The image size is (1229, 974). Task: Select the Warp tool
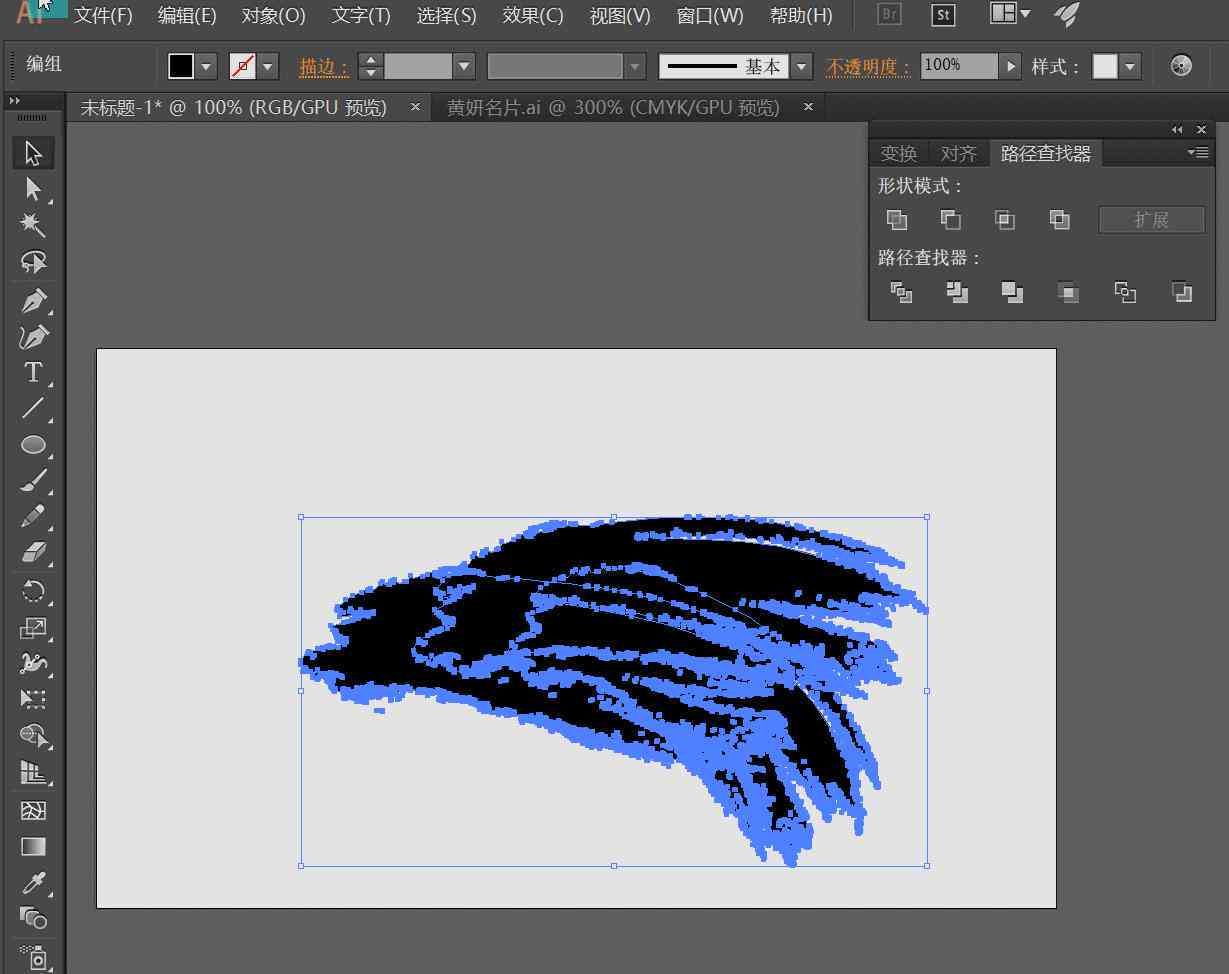click(33, 663)
